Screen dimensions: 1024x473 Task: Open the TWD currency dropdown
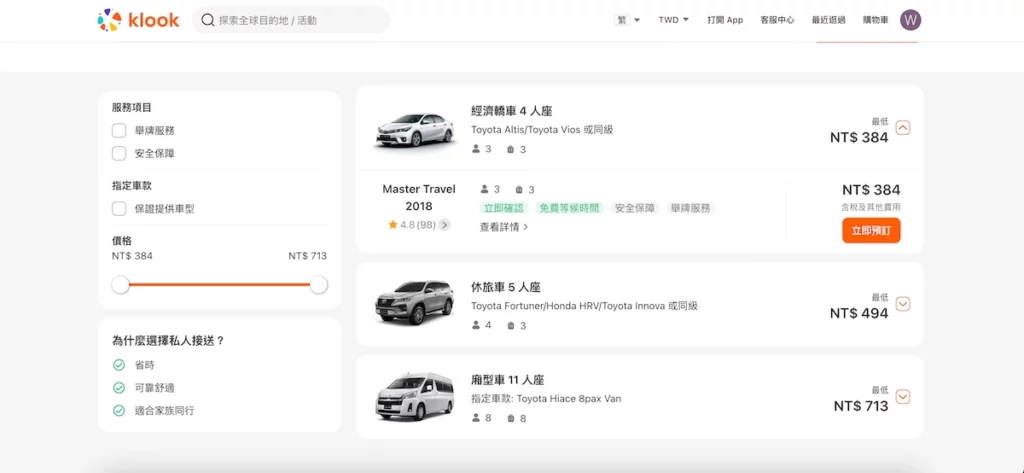click(673, 20)
